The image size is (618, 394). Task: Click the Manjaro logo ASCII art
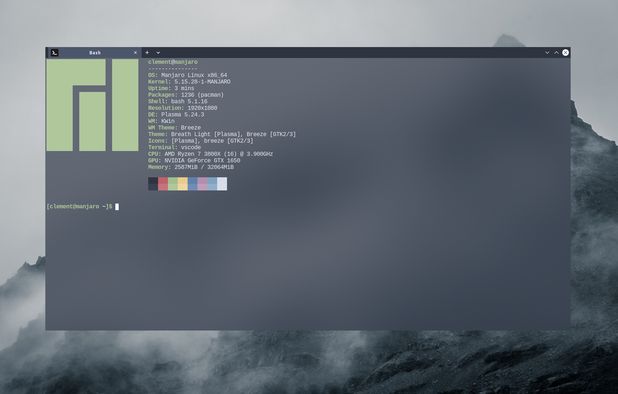pos(92,105)
